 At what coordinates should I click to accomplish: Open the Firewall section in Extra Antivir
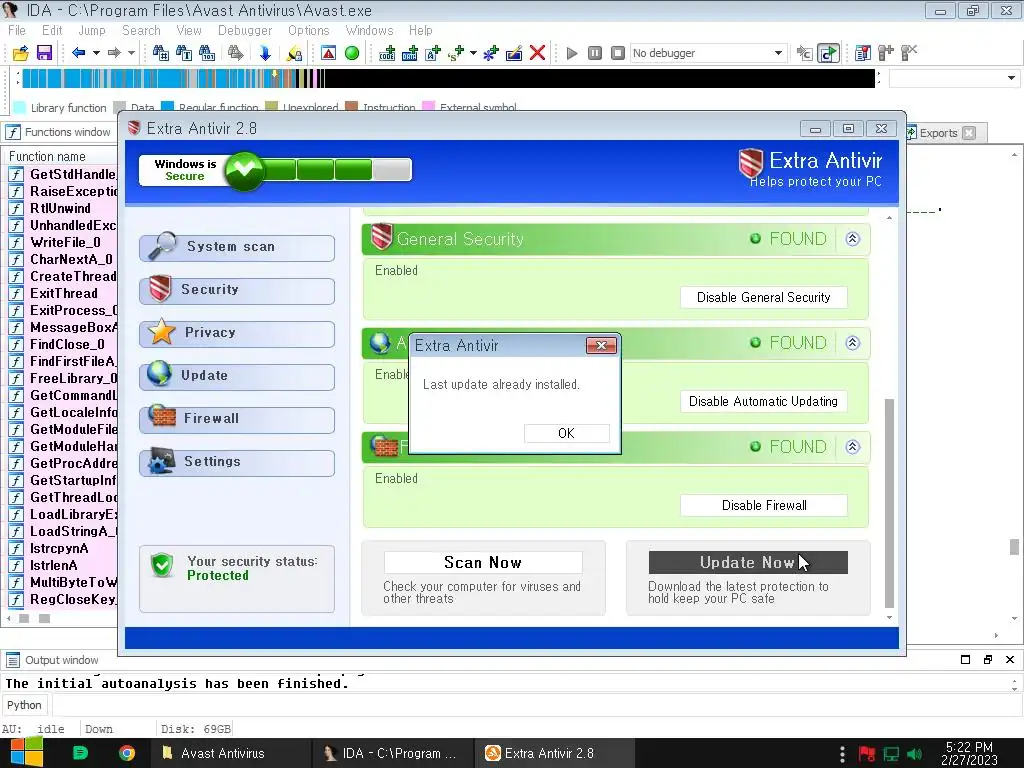[x=237, y=419]
